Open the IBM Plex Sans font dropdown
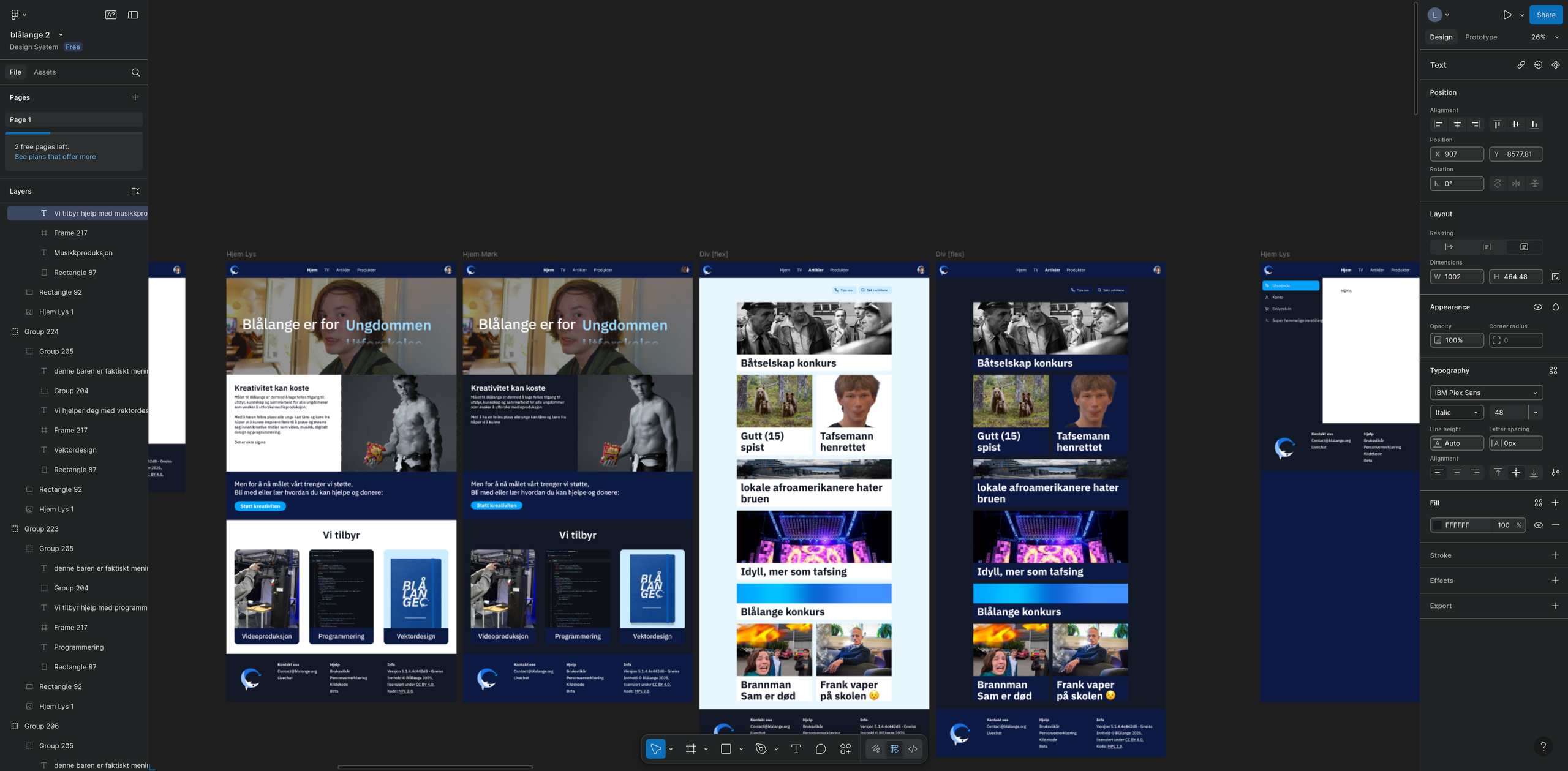Viewport: 1568px width, 771px height. 1486,393
